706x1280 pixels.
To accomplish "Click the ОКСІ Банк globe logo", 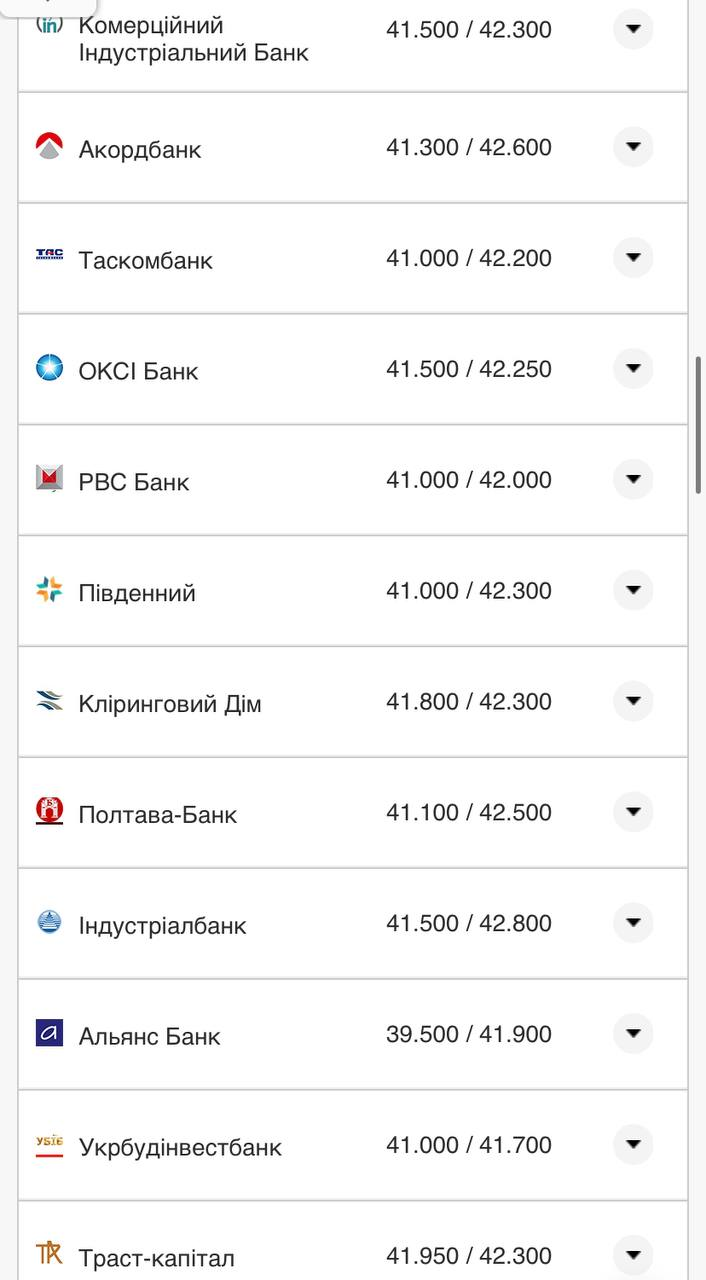I will [47, 368].
